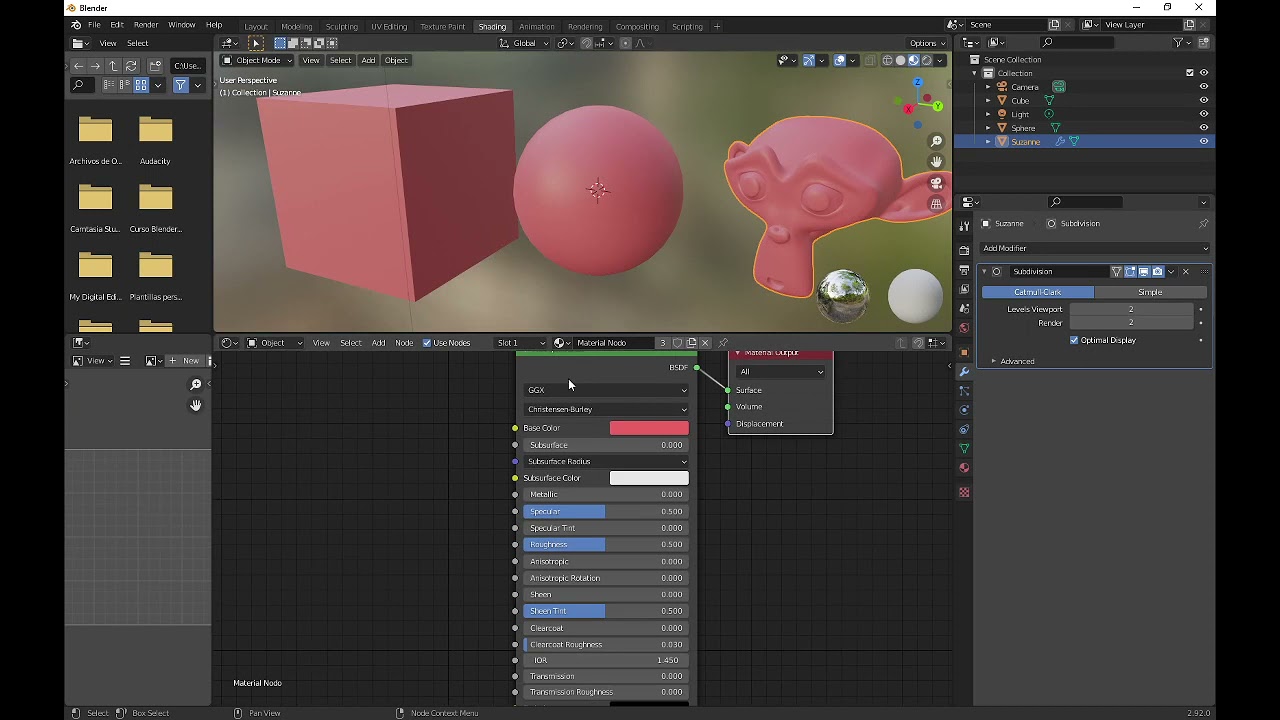
Task: Toggle camera view gizmo in viewport
Action: (x=936, y=183)
